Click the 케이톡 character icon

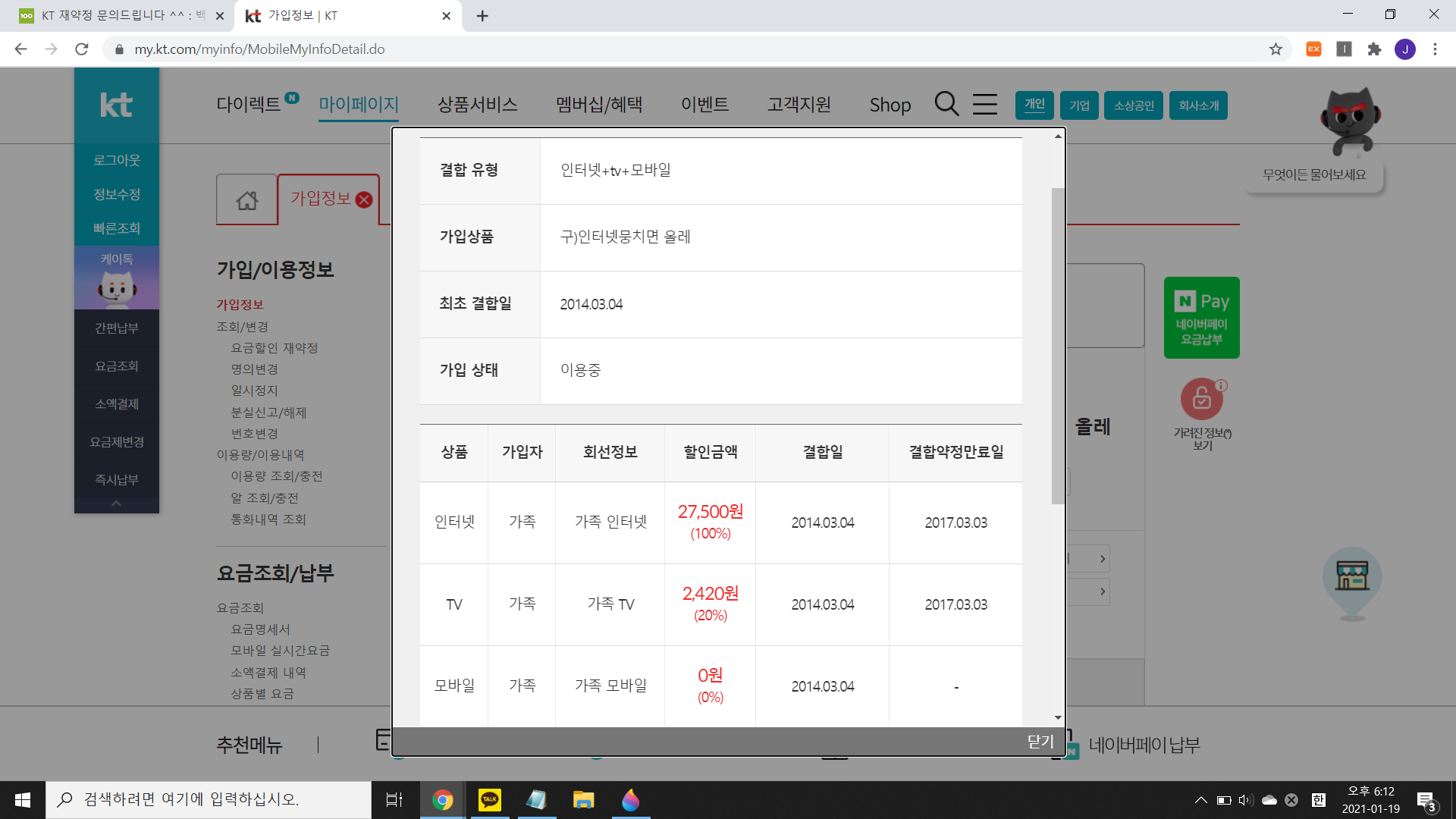[x=116, y=287]
